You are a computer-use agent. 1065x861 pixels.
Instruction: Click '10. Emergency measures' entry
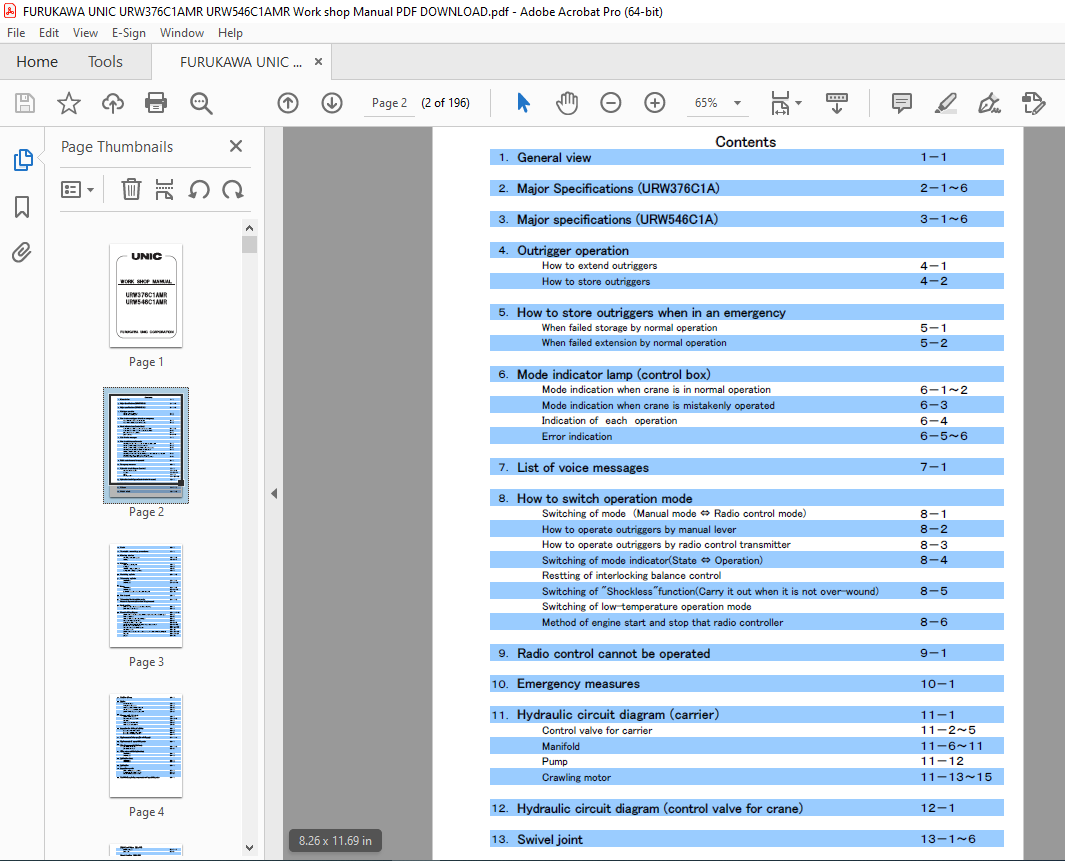pyautogui.click(x=746, y=684)
